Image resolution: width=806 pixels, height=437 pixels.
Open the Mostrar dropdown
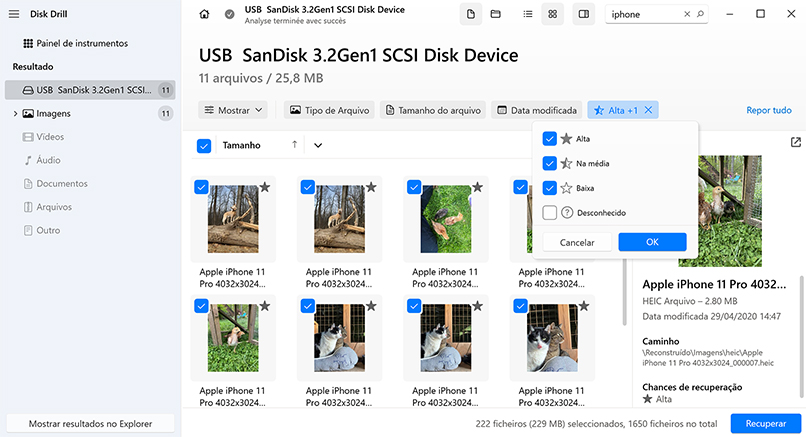pyautogui.click(x=234, y=110)
